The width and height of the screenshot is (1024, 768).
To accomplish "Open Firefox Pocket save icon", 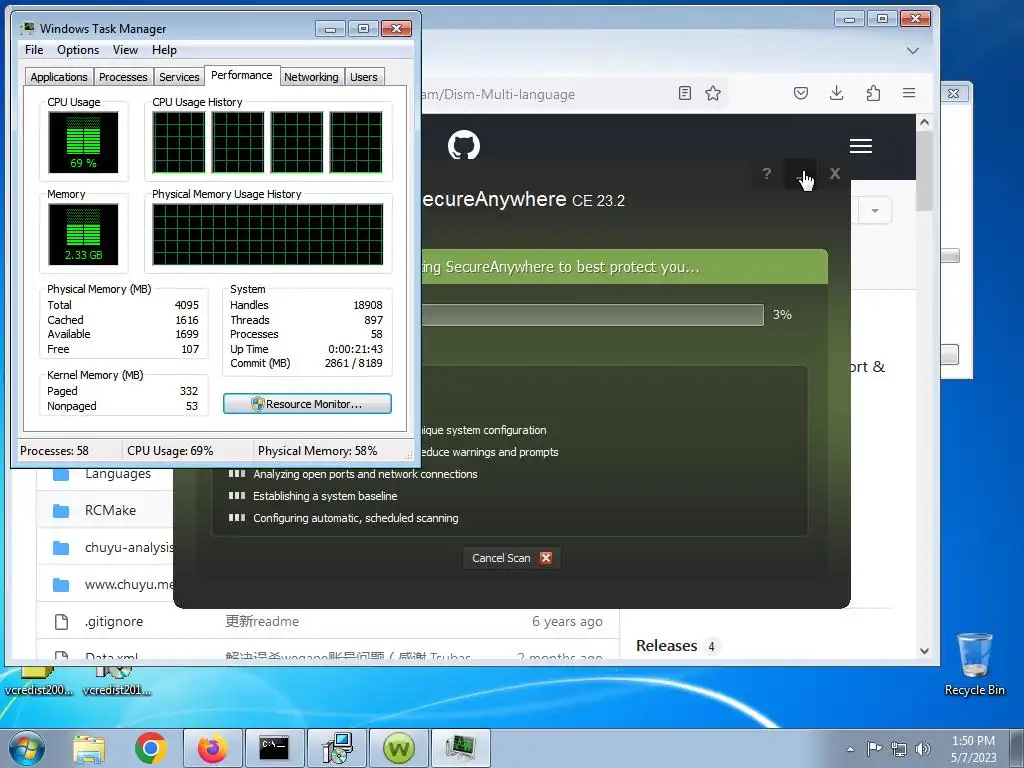I will click(801, 93).
